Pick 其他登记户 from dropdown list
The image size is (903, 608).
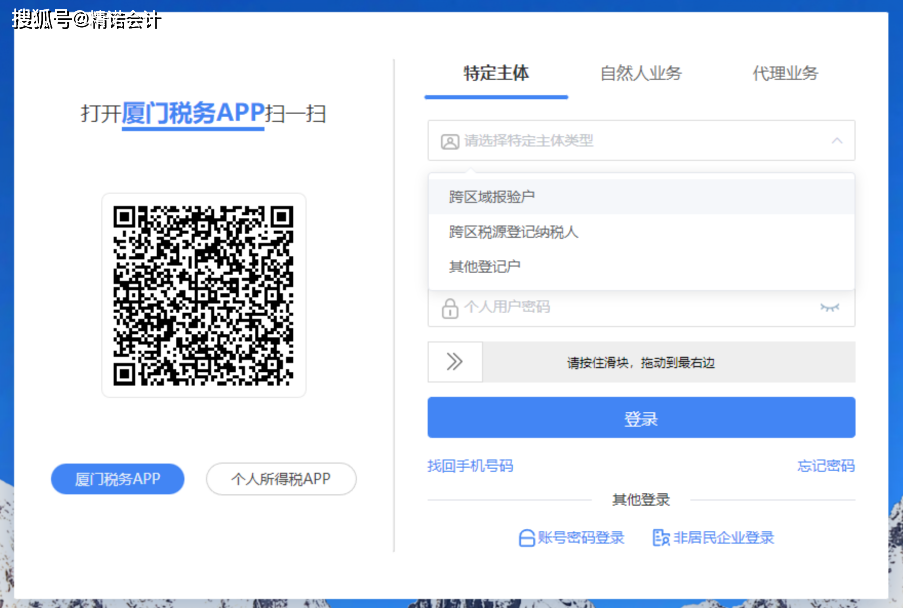pos(641,267)
